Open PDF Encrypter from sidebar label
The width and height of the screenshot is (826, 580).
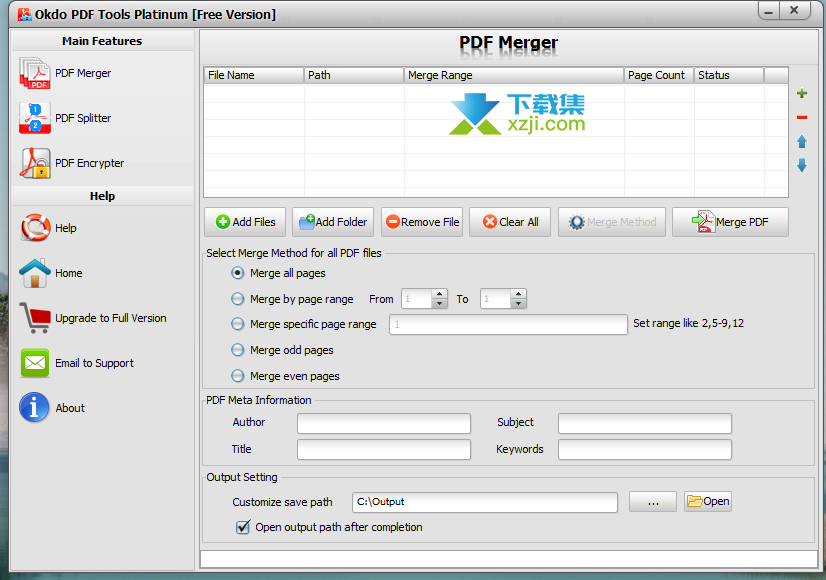point(90,163)
